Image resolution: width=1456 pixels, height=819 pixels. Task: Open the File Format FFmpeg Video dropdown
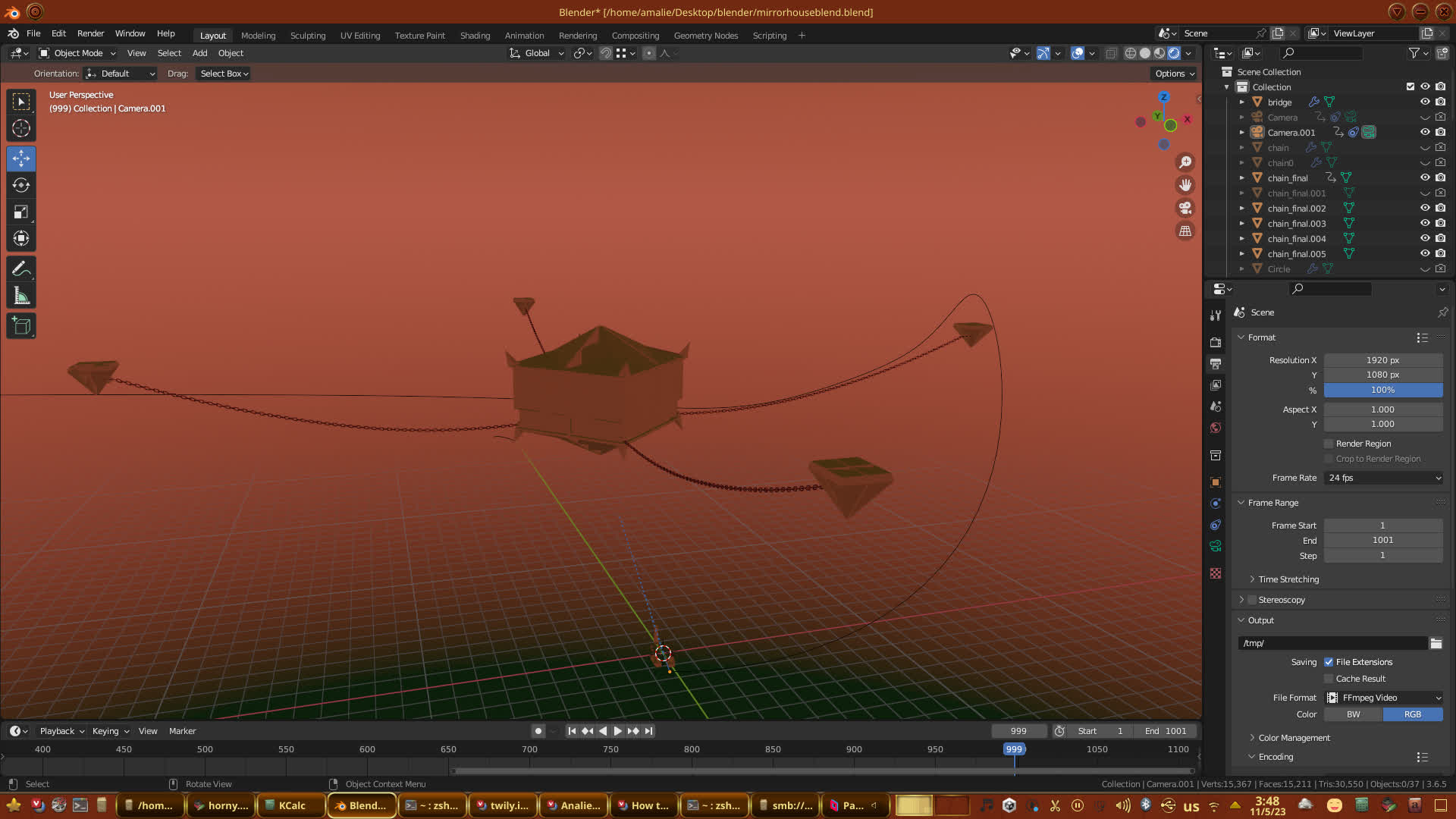1383,698
